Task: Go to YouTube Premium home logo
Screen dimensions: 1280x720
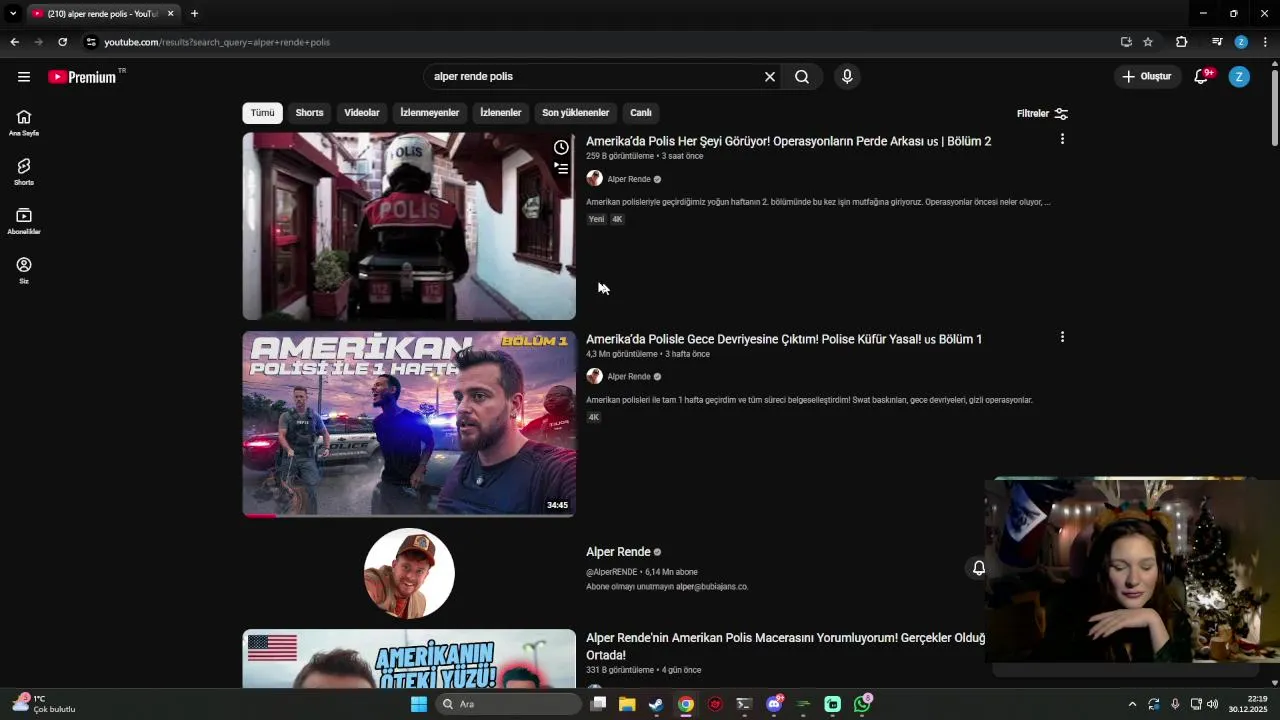Action: tap(82, 77)
